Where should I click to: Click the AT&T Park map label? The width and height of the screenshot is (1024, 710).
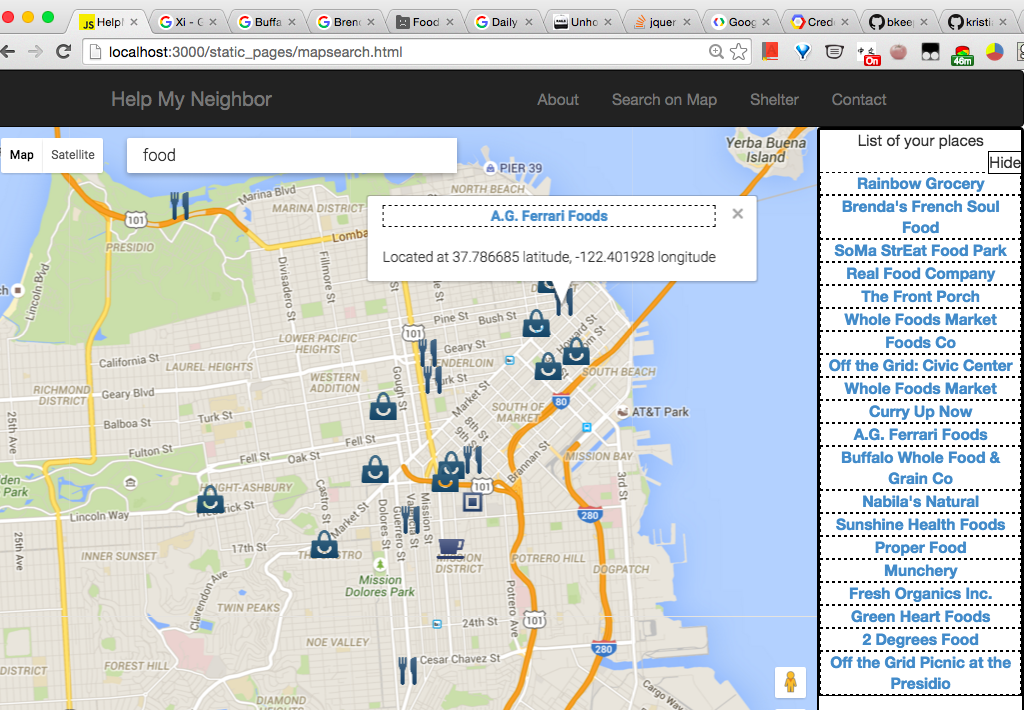pos(660,412)
